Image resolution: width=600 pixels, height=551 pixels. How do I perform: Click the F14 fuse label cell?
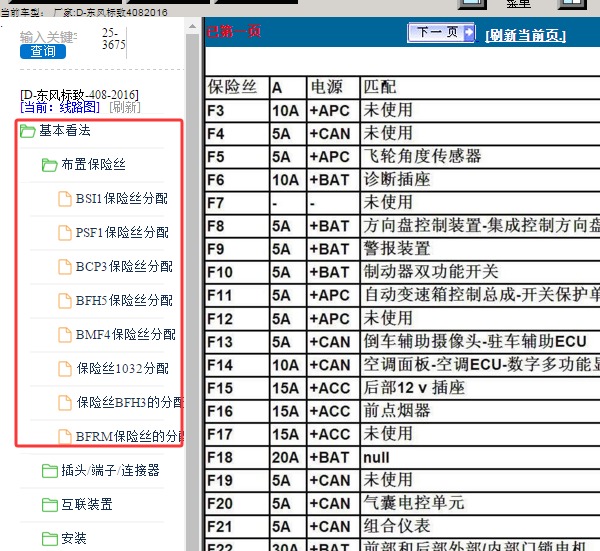(x=237, y=365)
